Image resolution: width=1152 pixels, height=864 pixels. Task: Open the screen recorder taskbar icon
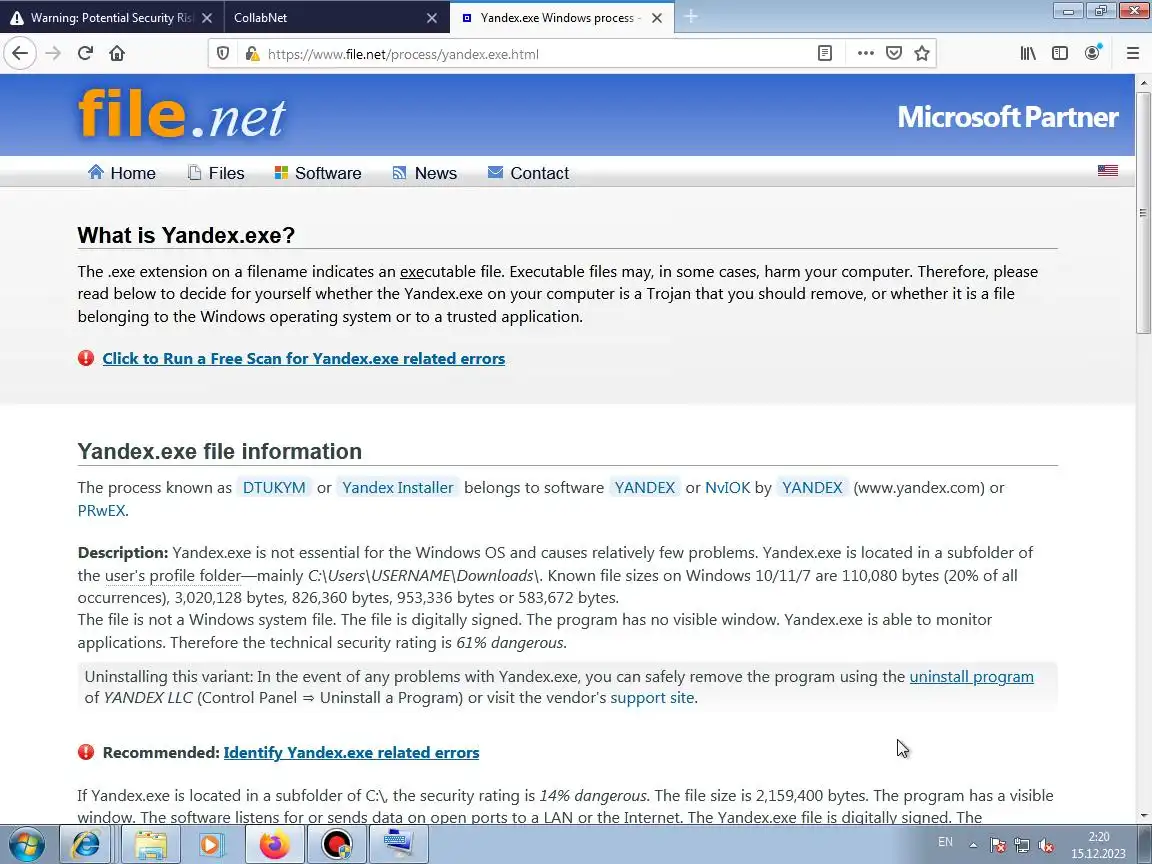tap(336, 845)
